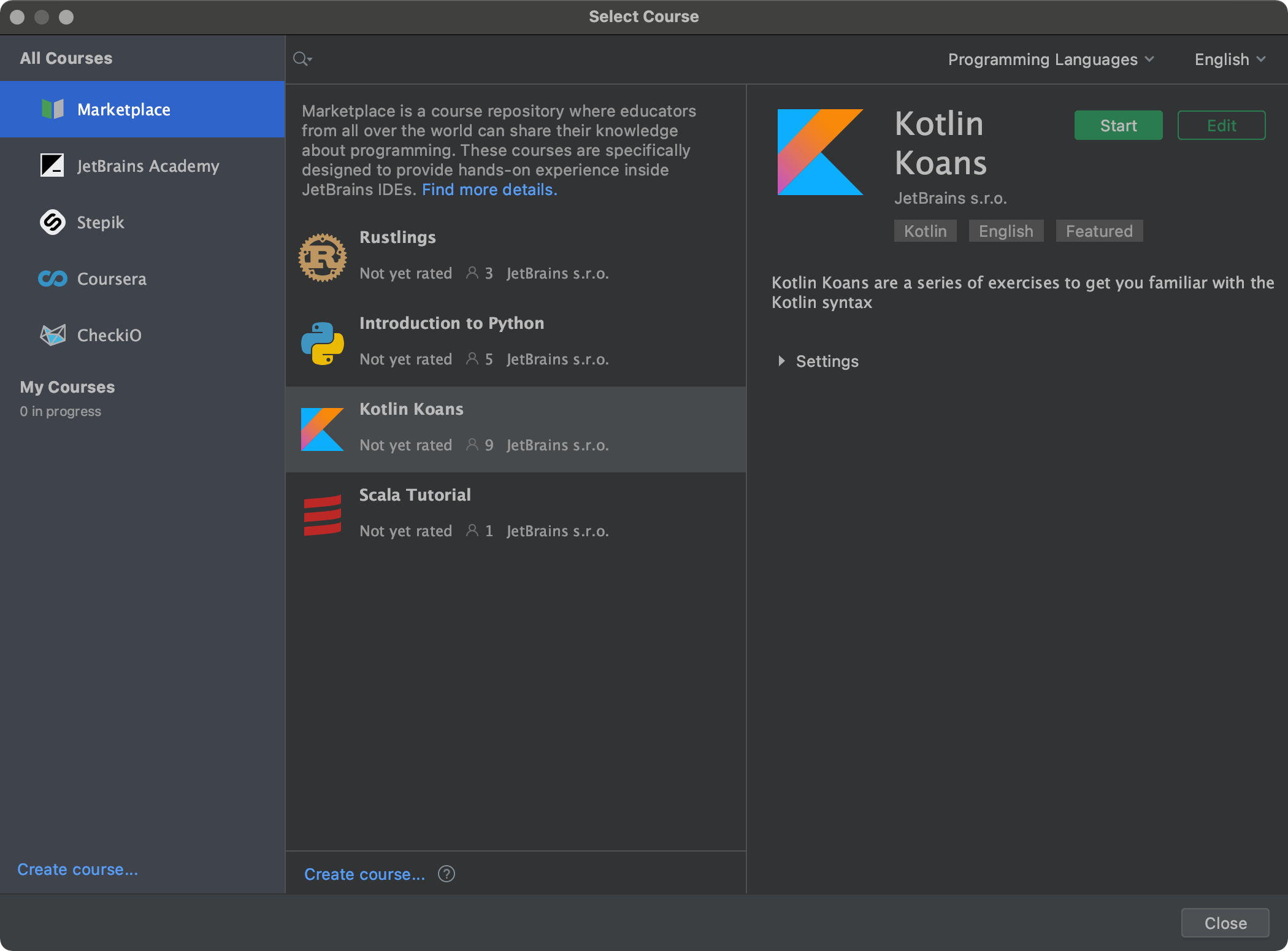Click the learners icon on Scala Tutorial row
This screenshot has width=1288, height=951.
(x=472, y=531)
